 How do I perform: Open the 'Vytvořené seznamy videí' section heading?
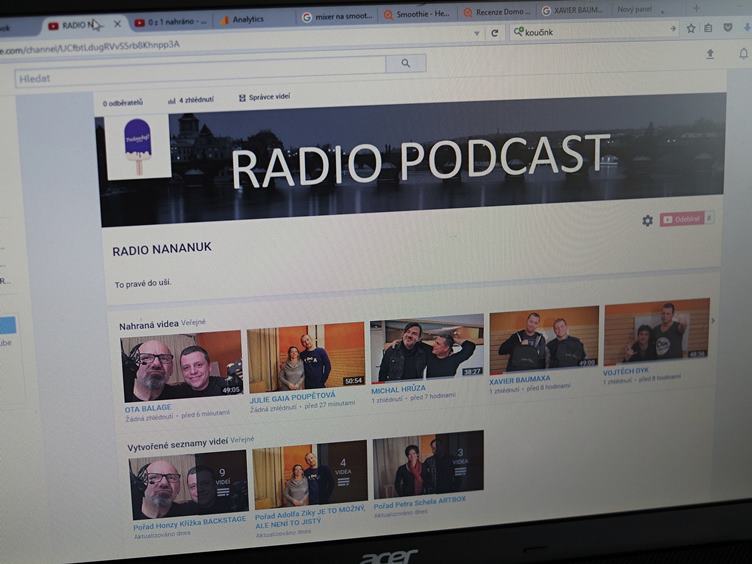[x=177, y=444]
